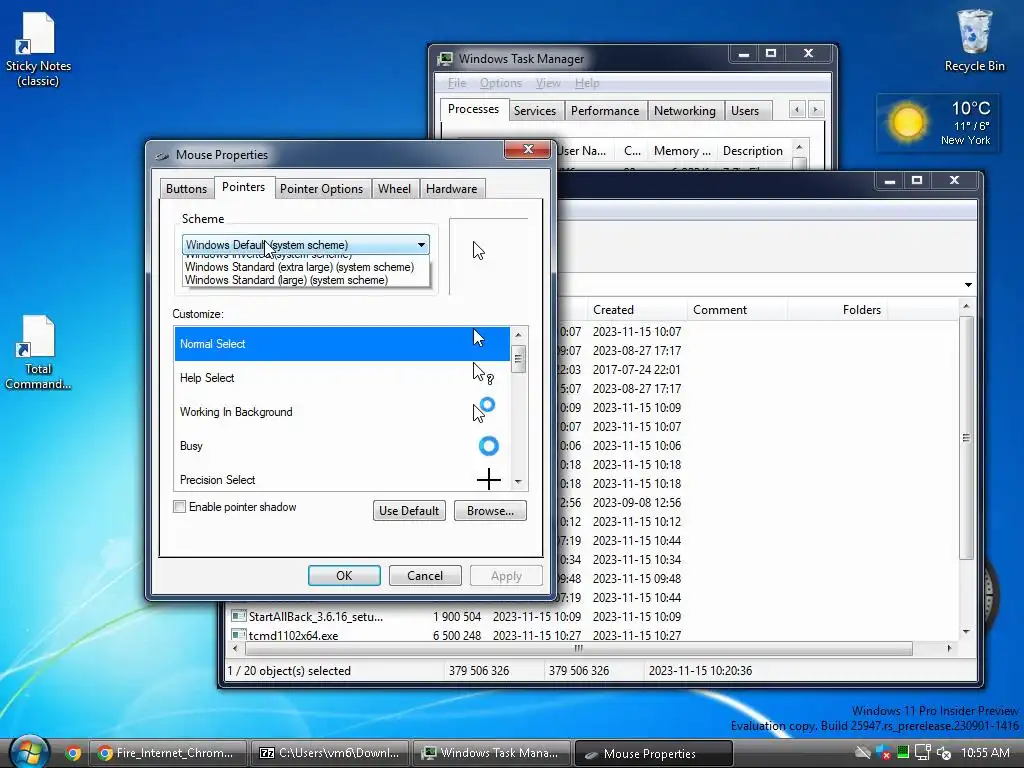Image resolution: width=1024 pixels, height=768 pixels.
Task: Launch pinned Chrome icon in taskbar
Action: [x=72, y=753]
